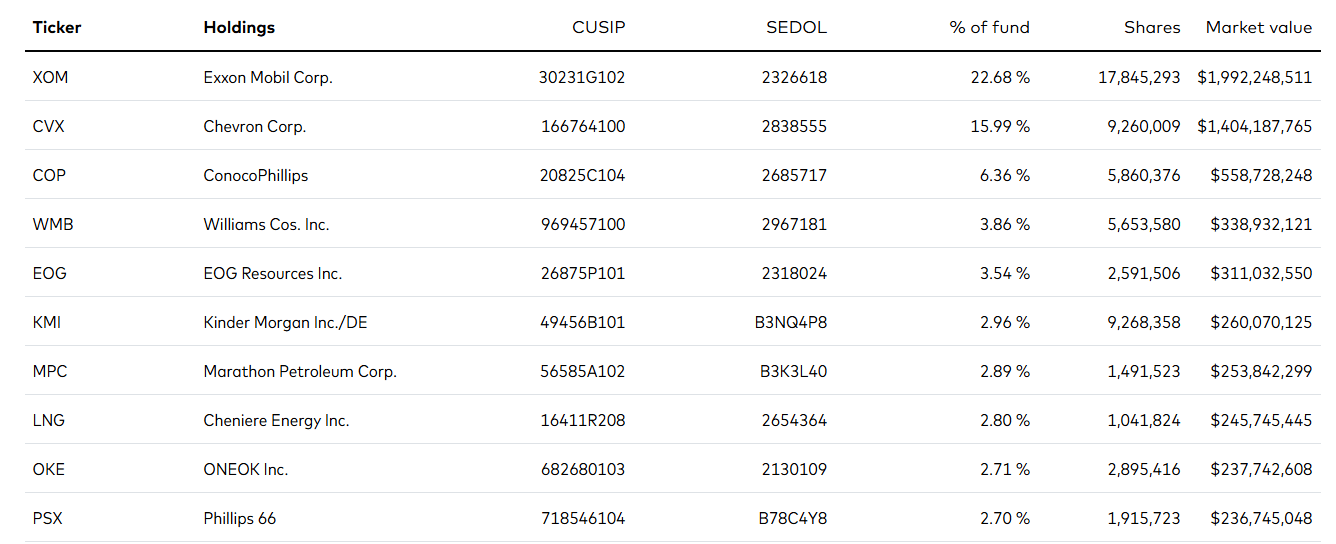
Task: Click the % of fund header
Action: pyautogui.click(x=989, y=28)
